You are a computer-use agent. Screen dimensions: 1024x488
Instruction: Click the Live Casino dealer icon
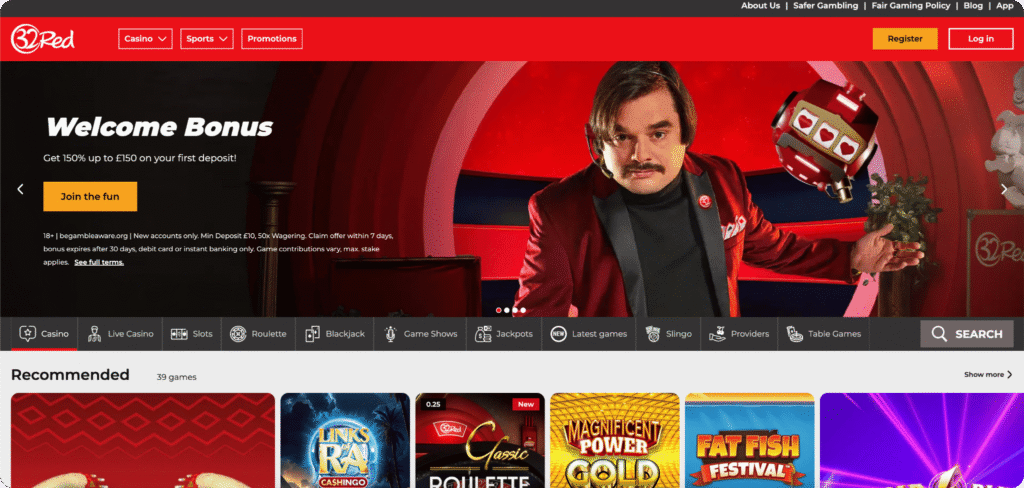tap(94, 333)
